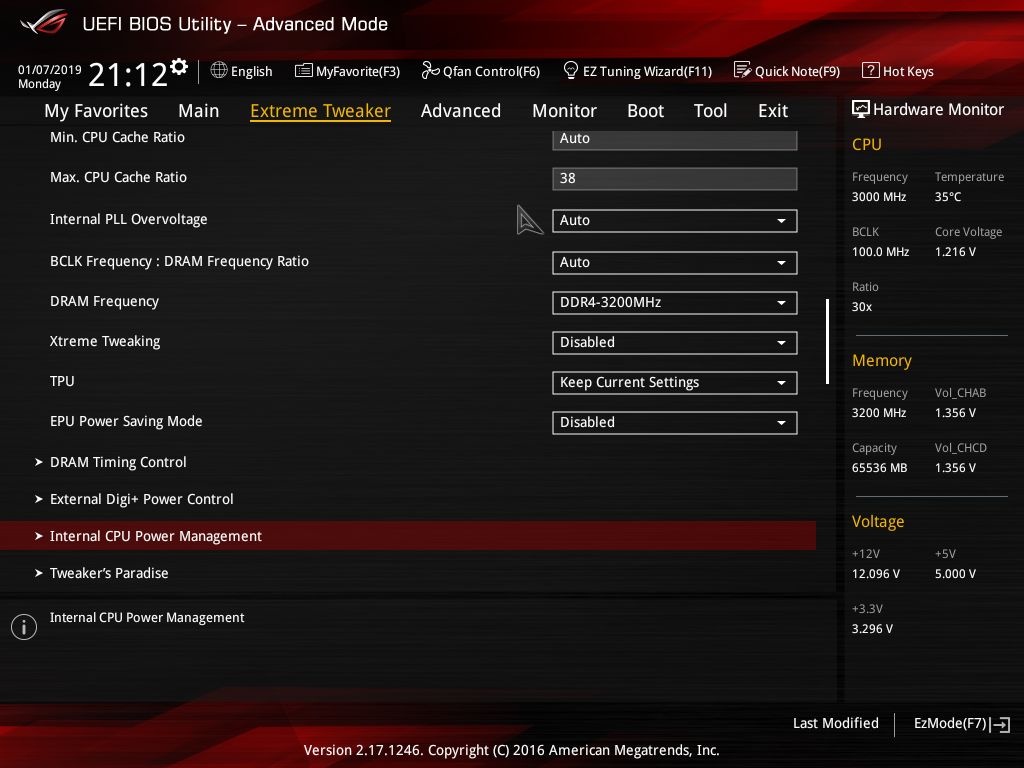The height and width of the screenshot is (768, 1024).
Task: Click Max. CPU Cache Ratio field showing 38
Action: (x=675, y=178)
